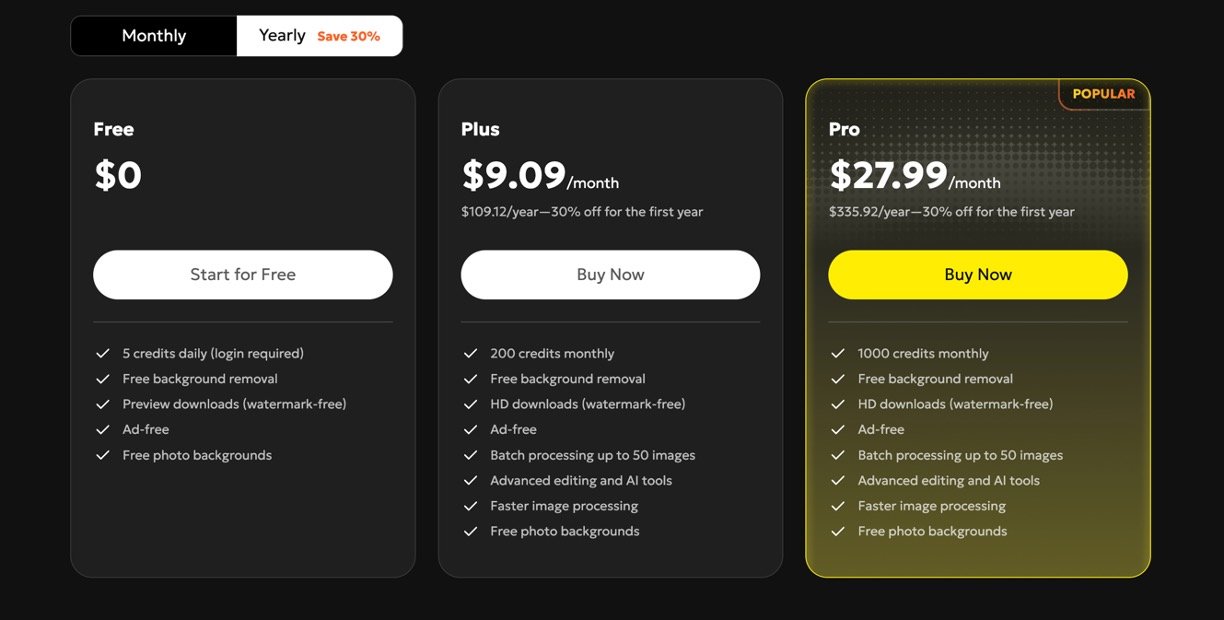1224x620 pixels.
Task: Click checkmark beside 5 credits daily
Action: 102,354
